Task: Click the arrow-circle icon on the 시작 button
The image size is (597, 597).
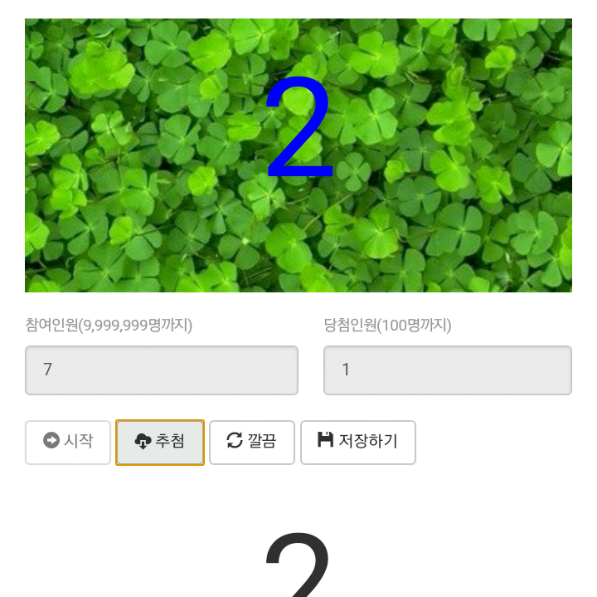Action: click(51, 441)
